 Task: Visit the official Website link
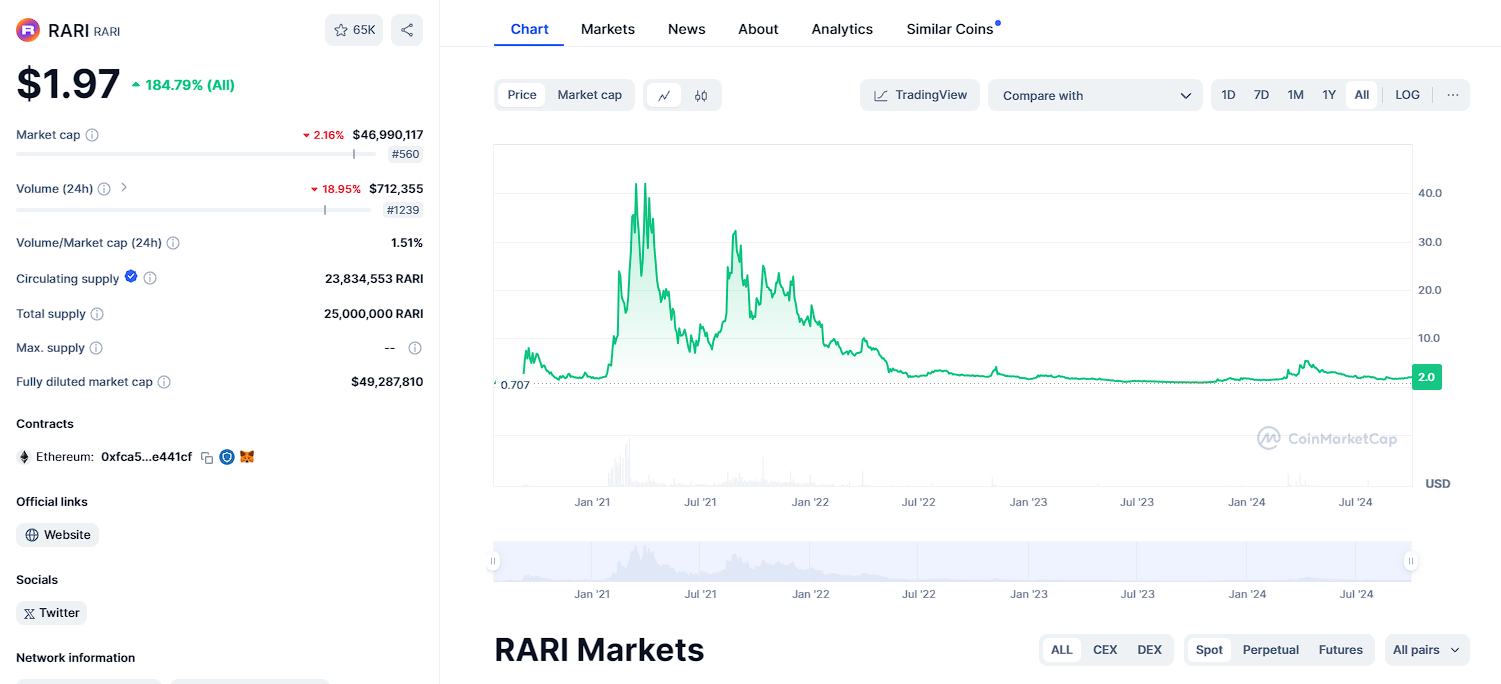(58, 535)
